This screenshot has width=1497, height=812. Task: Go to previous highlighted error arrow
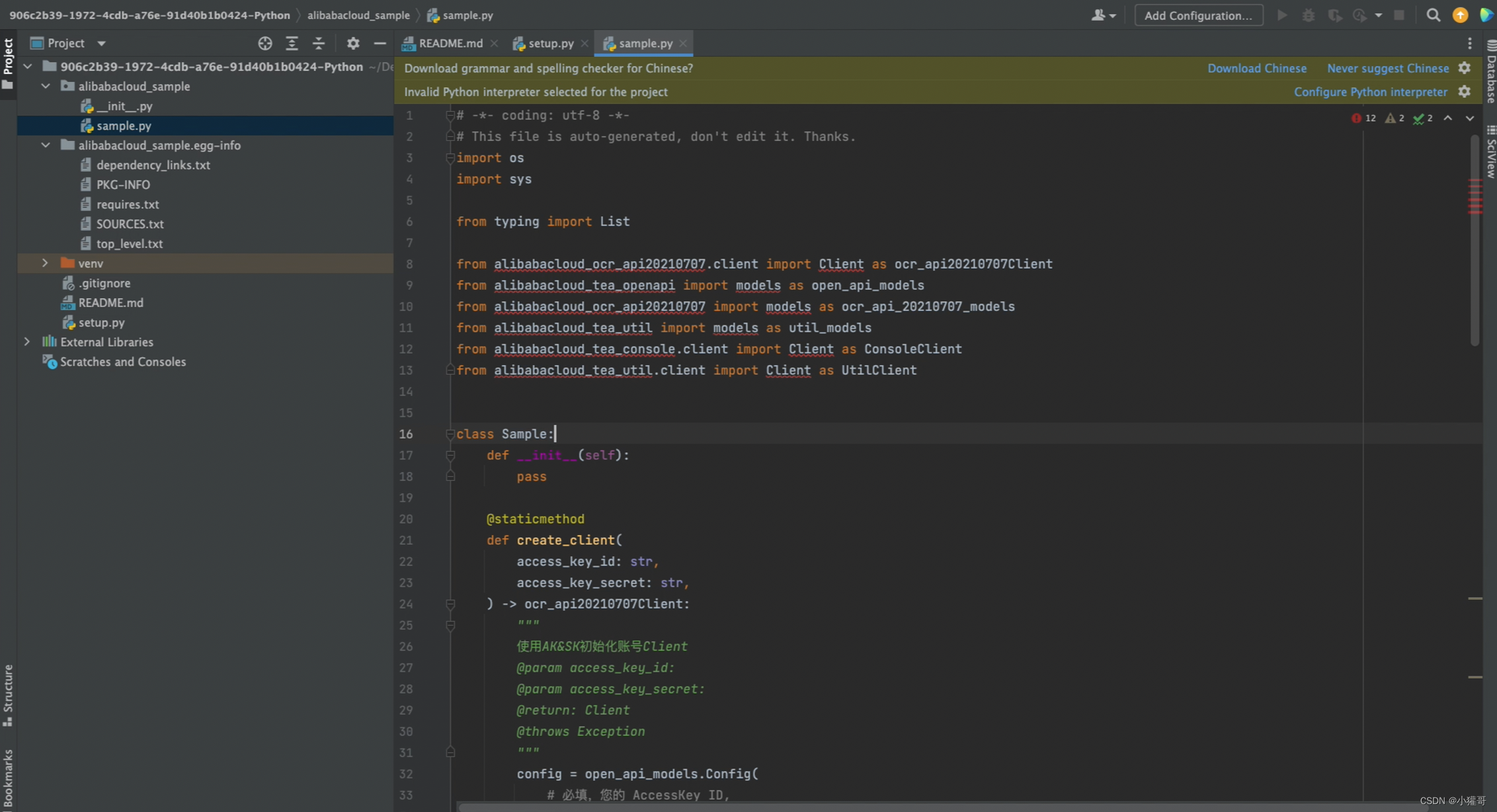click(x=1448, y=118)
